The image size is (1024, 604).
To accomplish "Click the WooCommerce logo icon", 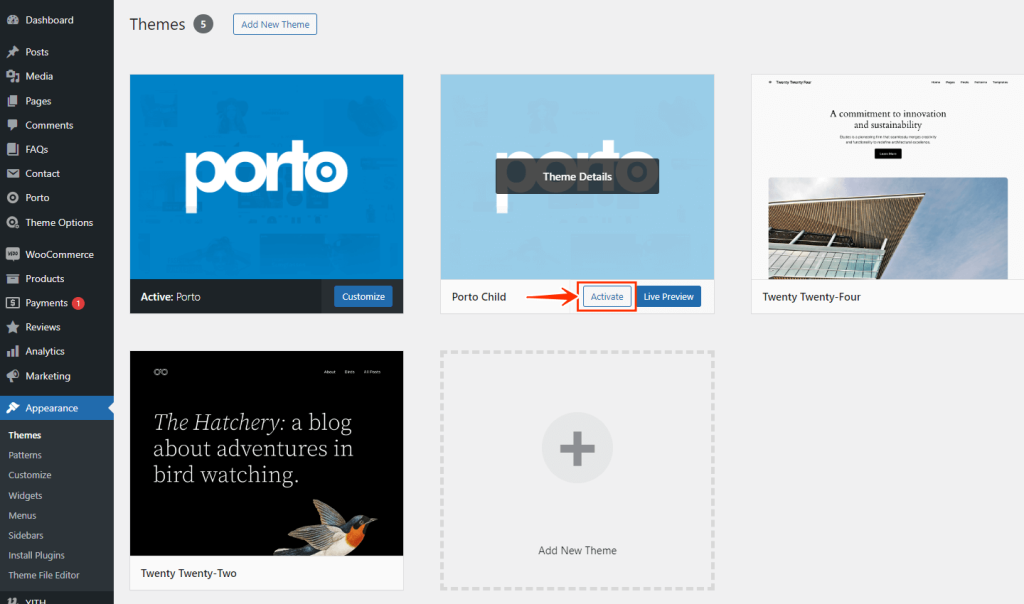I will pyautogui.click(x=12, y=254).
